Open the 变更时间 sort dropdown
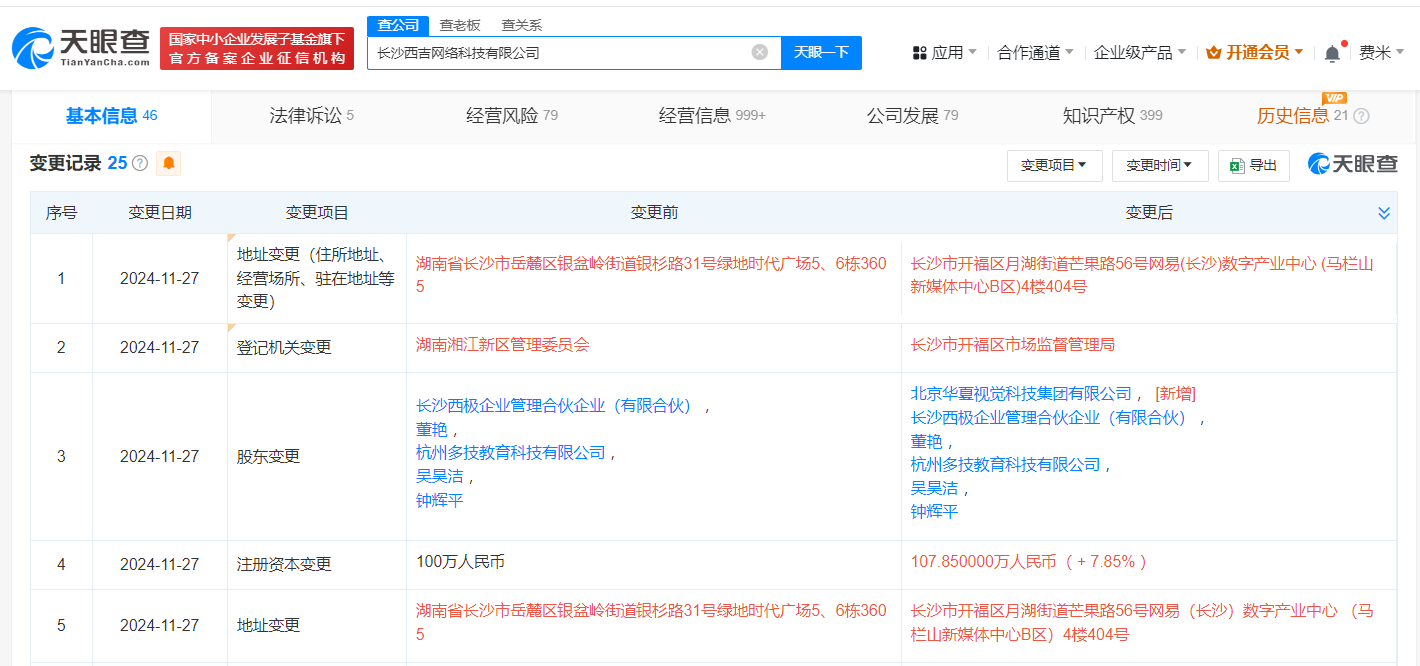Image resolution: width=1420 pixels, height=666 pixels. (1160, 165)
